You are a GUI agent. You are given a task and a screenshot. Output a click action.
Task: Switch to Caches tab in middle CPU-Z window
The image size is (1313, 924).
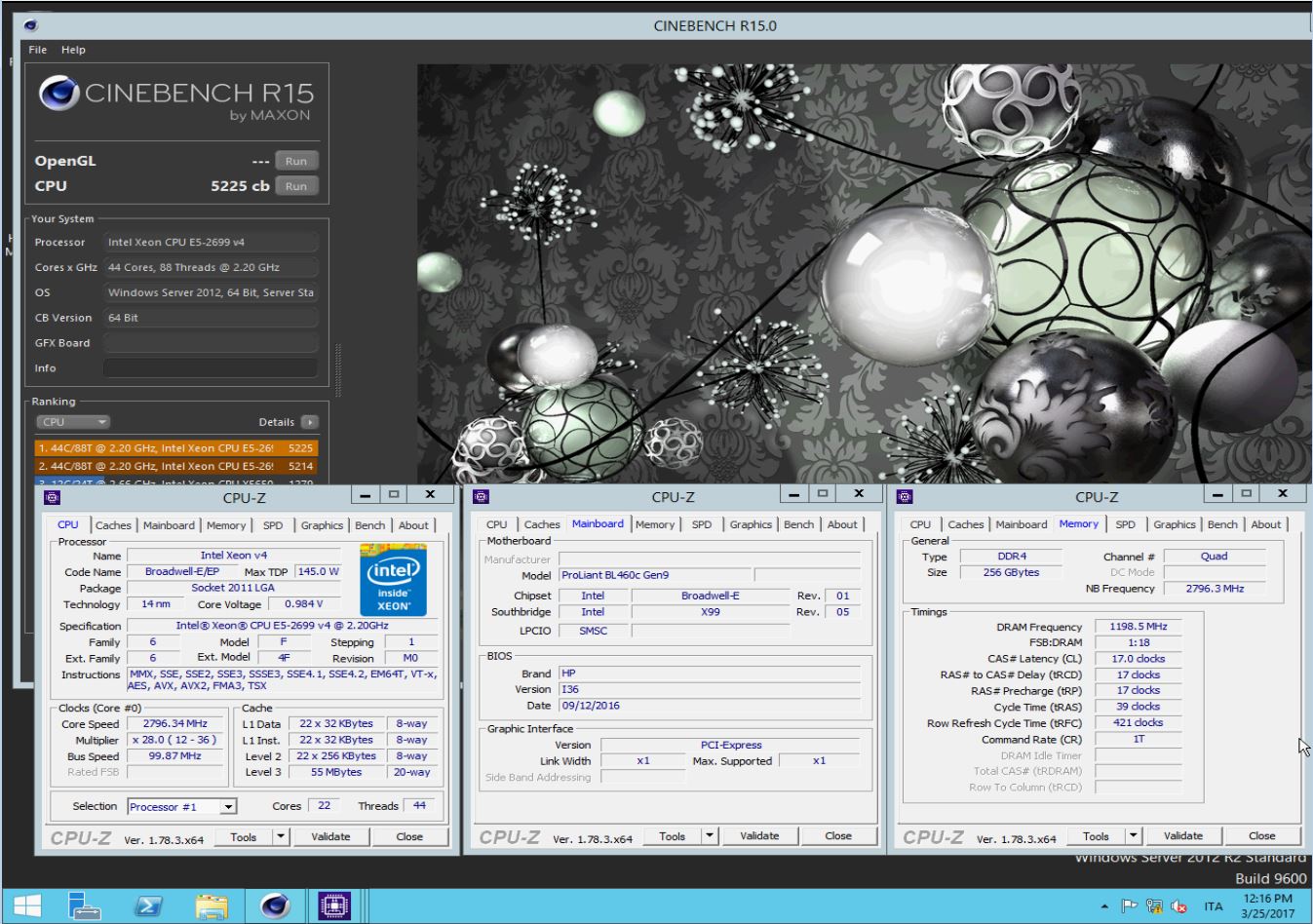click(542, 524)
